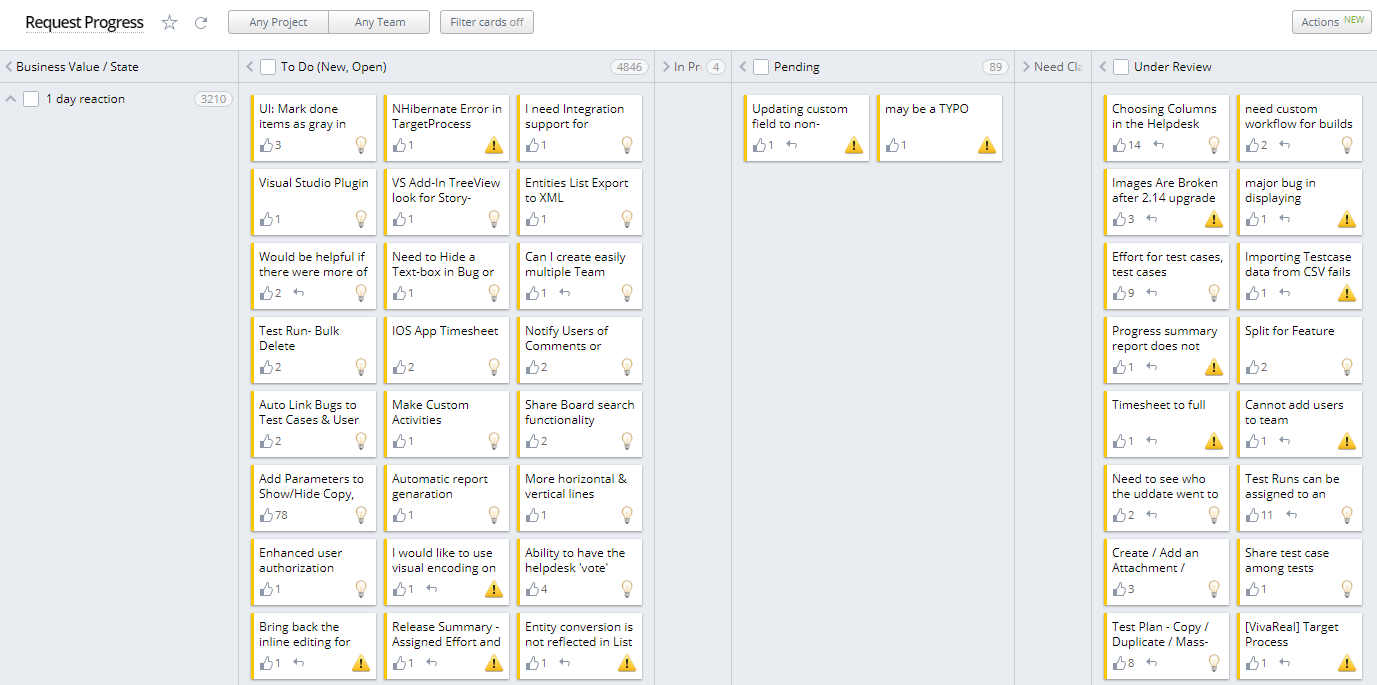1377x685 pixels.
Task: Click the refresh icon next to the star
Action: point(198,21)
